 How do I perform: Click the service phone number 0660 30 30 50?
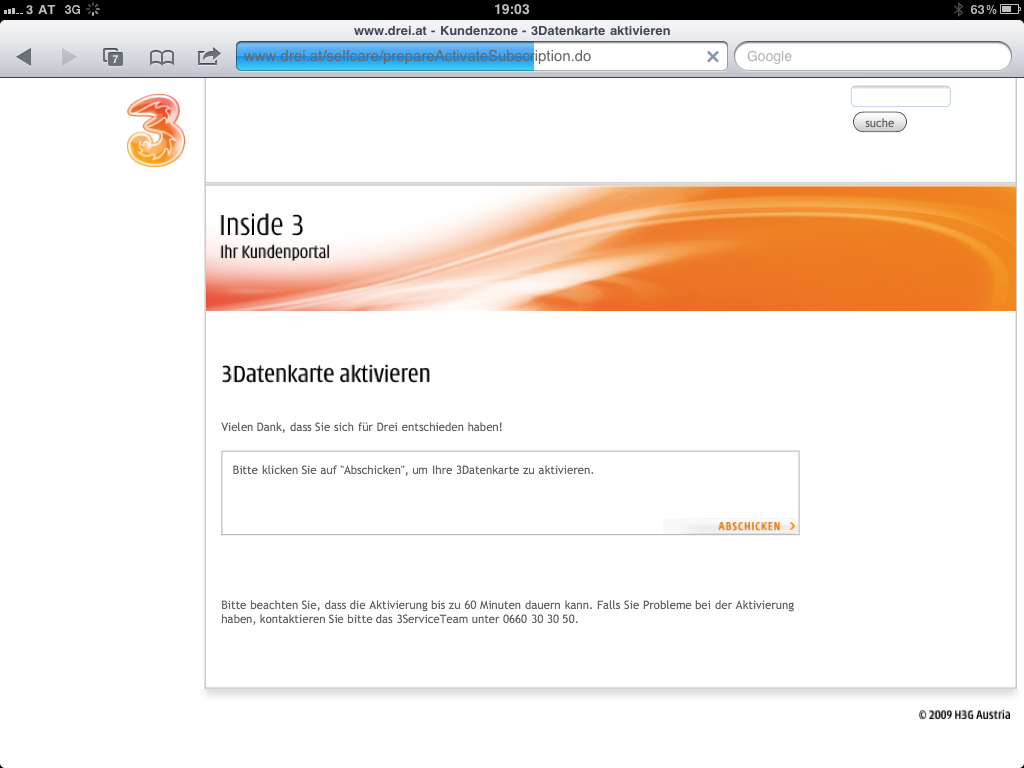[539, 619]
